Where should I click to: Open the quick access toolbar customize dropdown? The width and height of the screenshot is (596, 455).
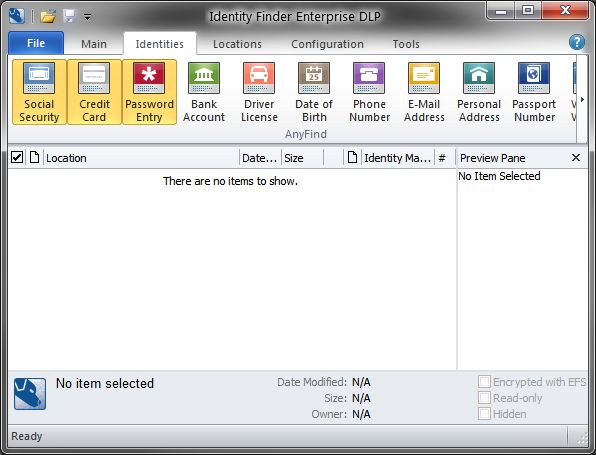[87, 17]
